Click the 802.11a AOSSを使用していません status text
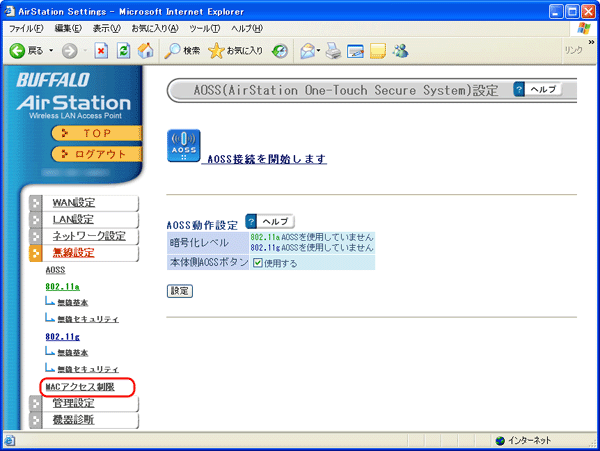The width and height of the screenshot is (600, 451). click(x=311, y=237)
